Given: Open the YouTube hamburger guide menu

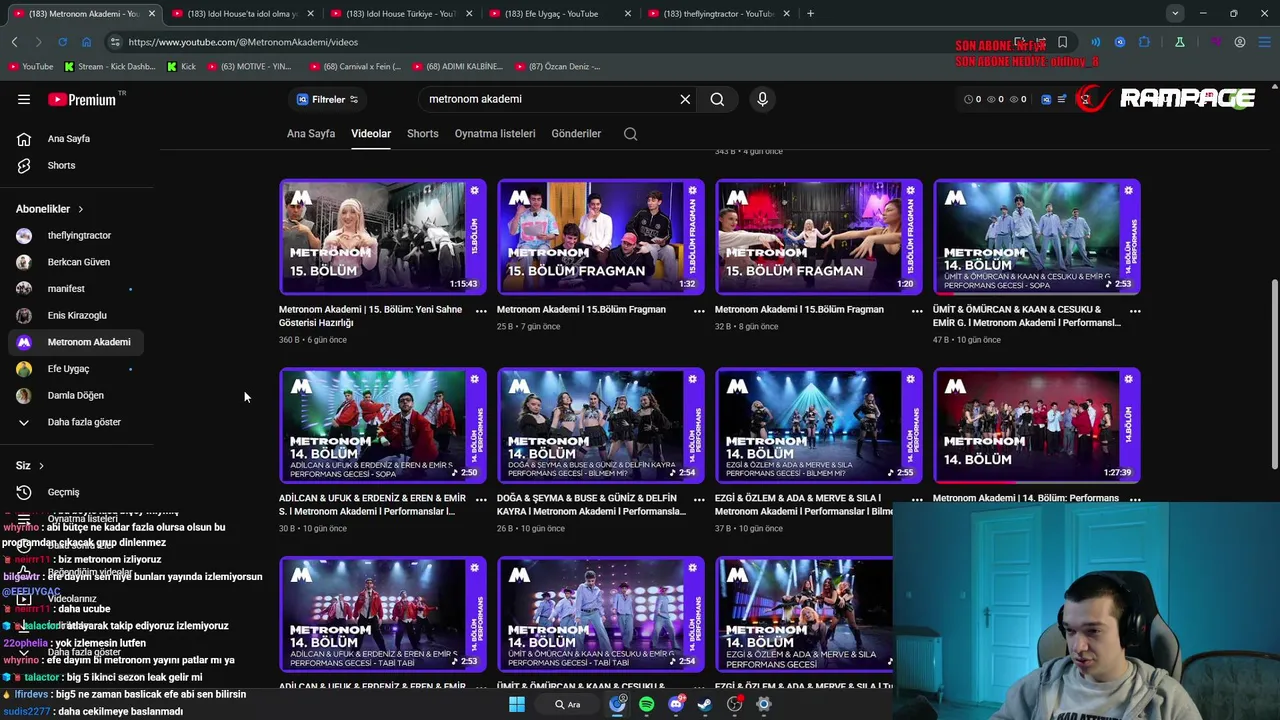Looking at the screenshot, I should pos(24,99).
